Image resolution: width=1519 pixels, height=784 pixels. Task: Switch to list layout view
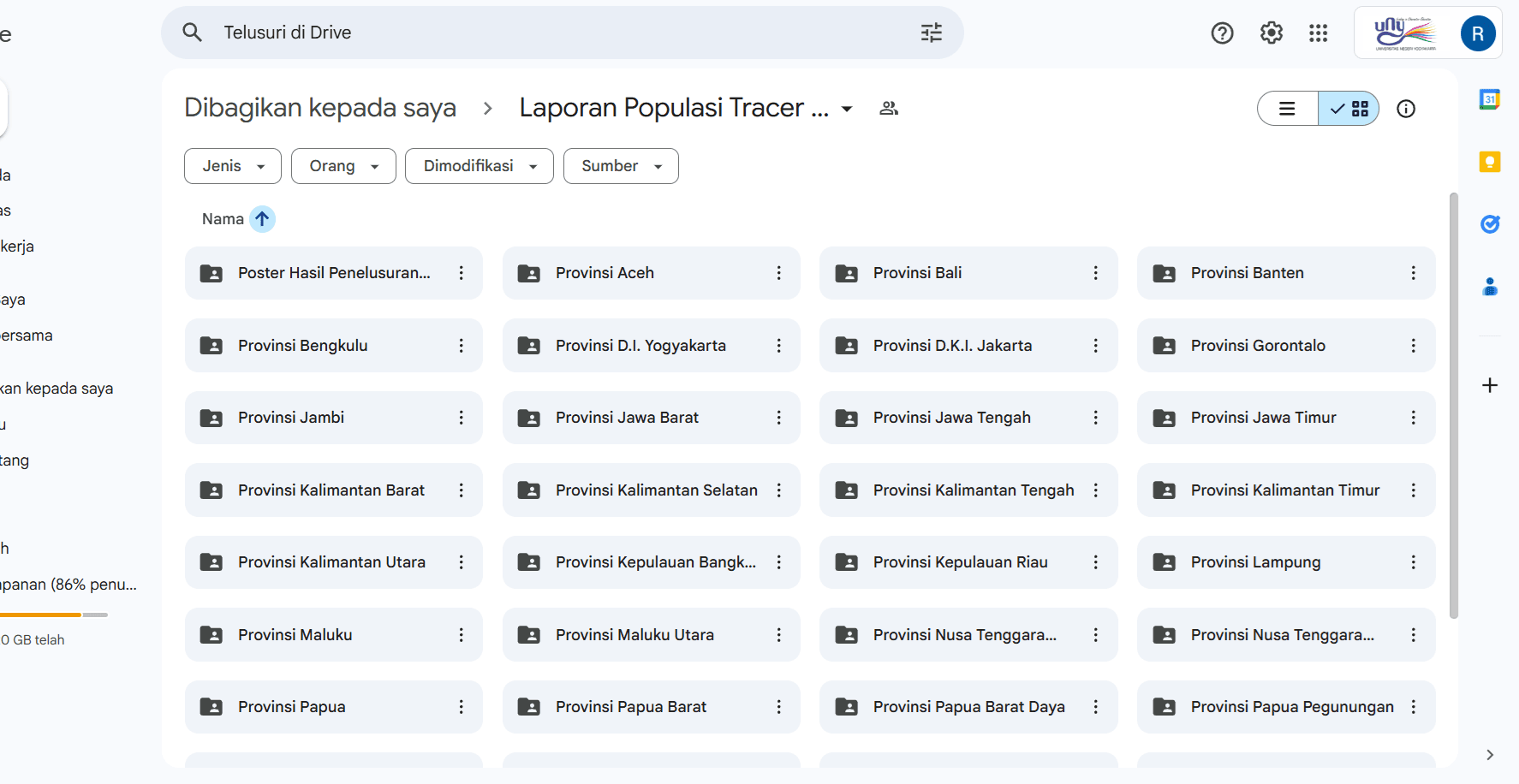coord(1288,109)
